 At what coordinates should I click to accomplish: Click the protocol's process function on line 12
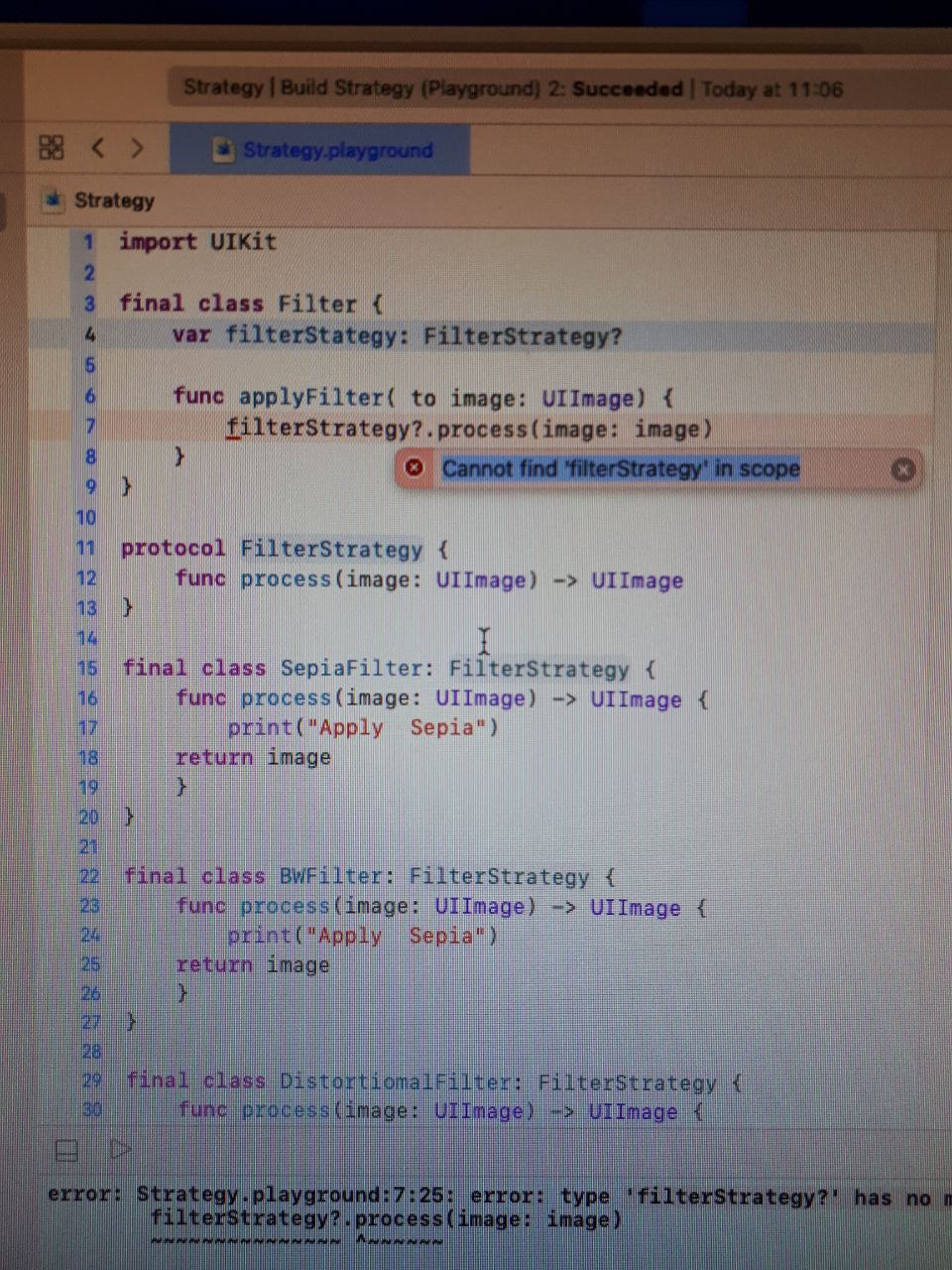429,579
